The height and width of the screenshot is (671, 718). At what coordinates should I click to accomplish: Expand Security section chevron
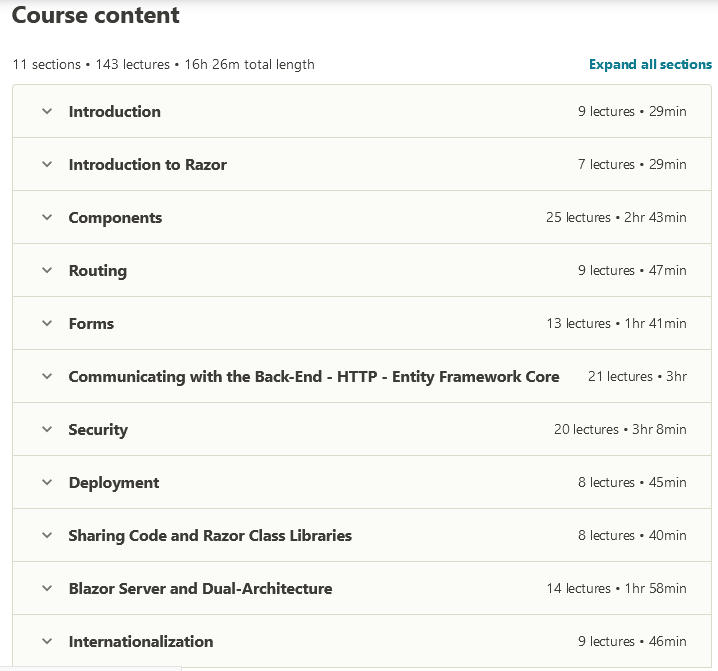pos(46,430)
